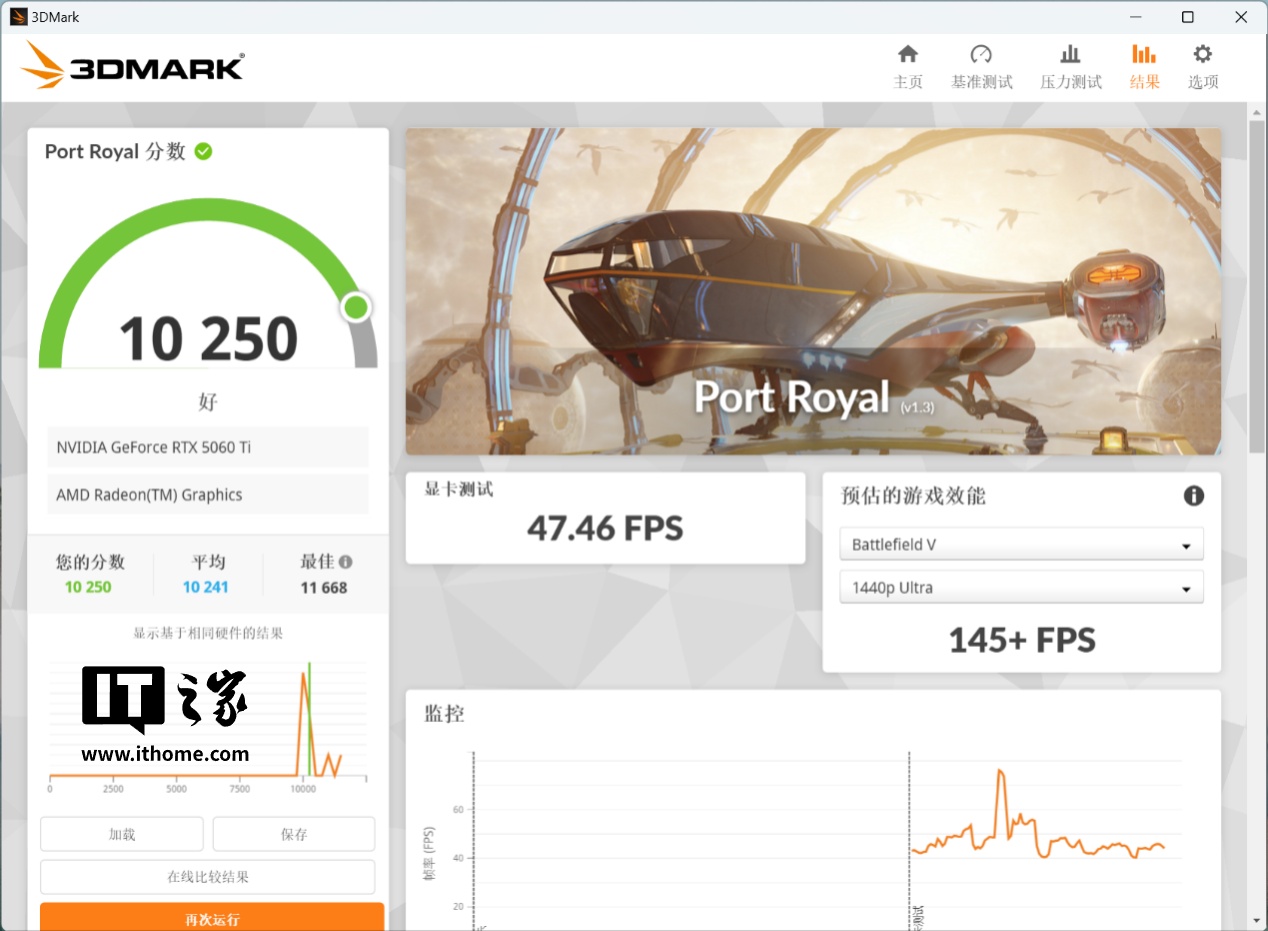The width and height of the screenshot is (1268, 931).
Task: Open the Stress Tests (压力测试) icon
Action: (1070, 55)
